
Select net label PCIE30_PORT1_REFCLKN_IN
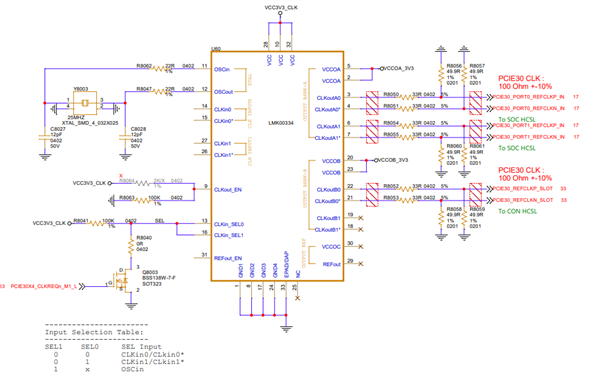528,137
